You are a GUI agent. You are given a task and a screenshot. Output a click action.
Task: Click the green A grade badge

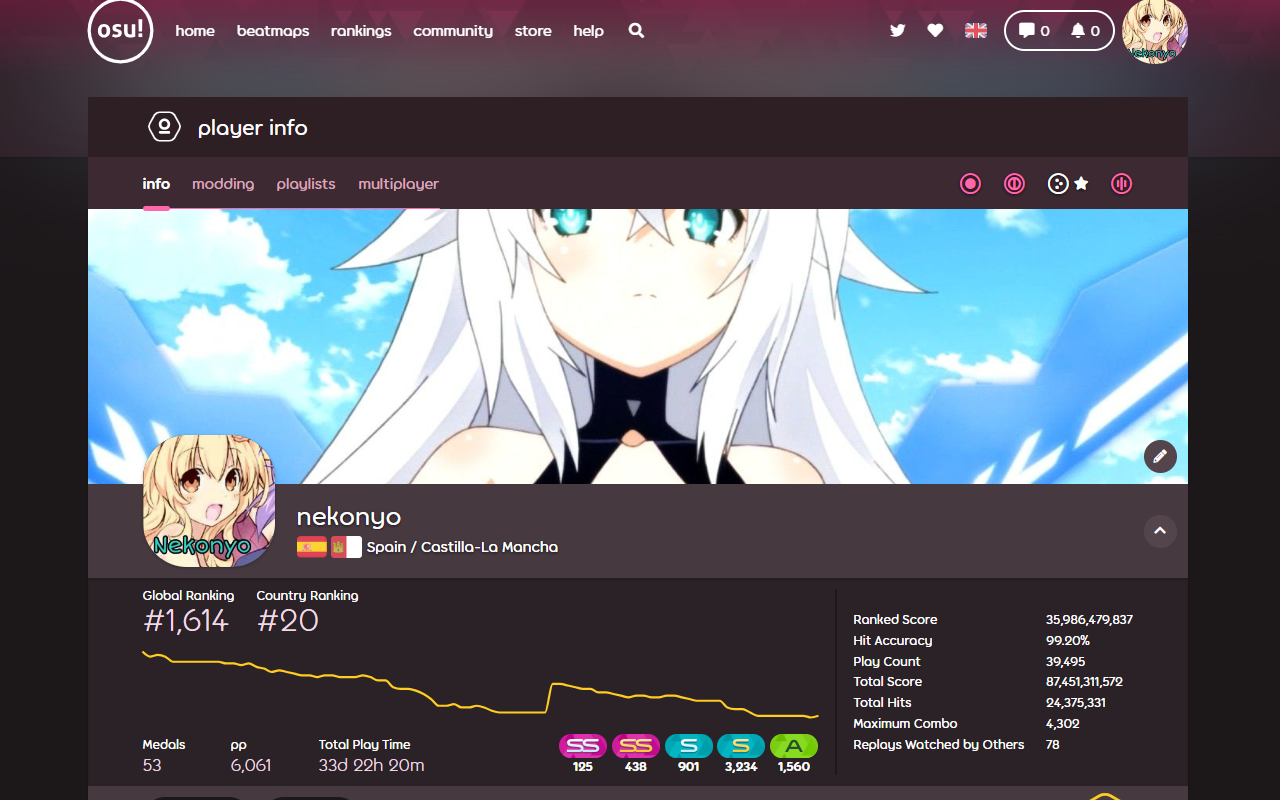794,746
